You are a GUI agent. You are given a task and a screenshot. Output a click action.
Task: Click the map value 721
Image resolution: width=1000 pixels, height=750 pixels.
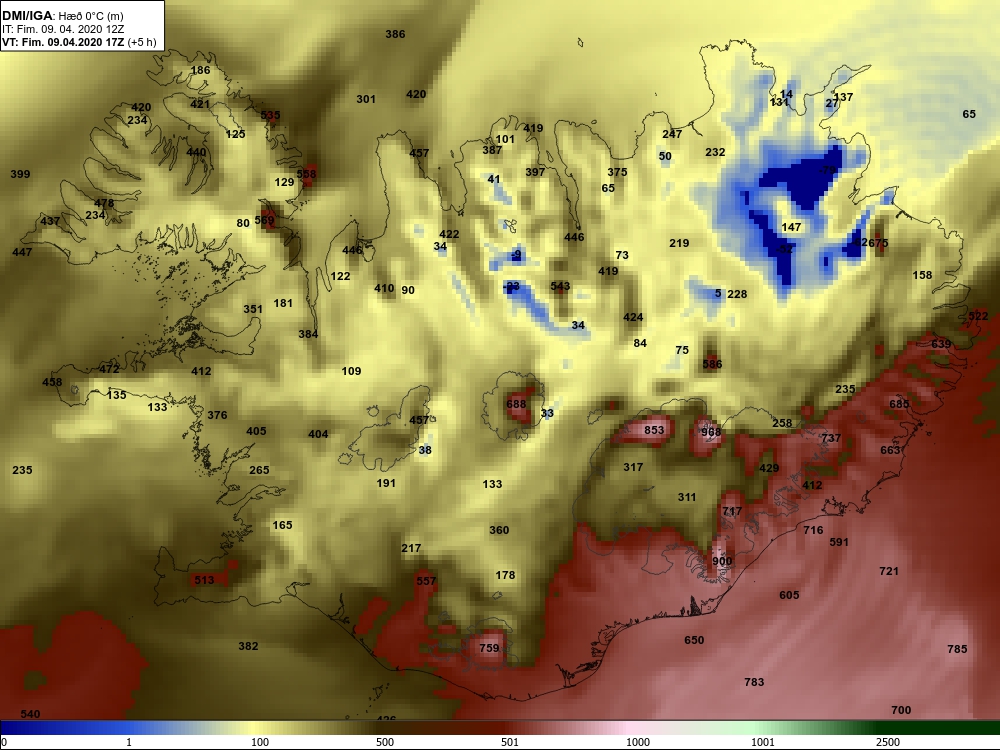point(889,571)
